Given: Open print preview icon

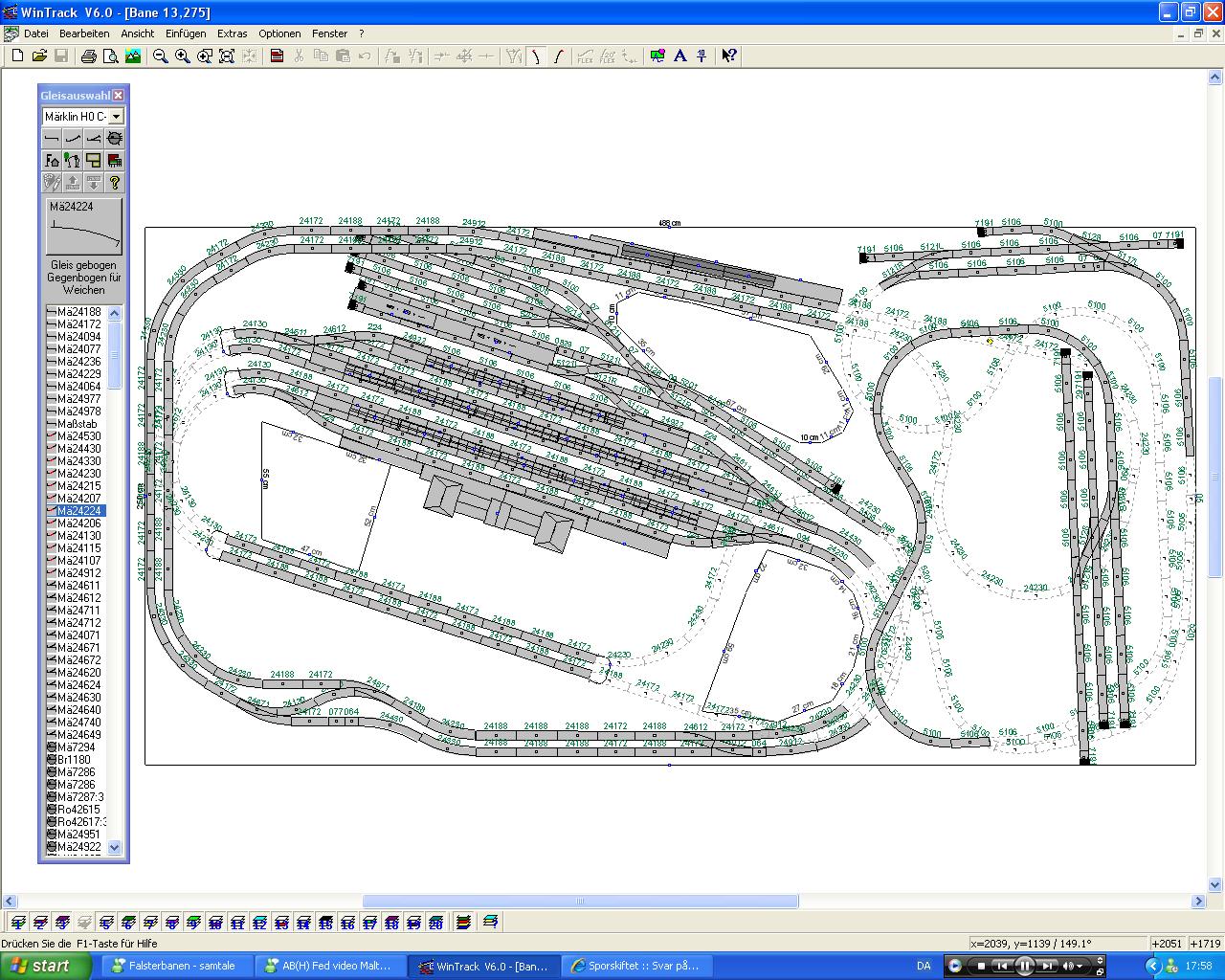Looking at the screenshot, I should coord(111,56).
